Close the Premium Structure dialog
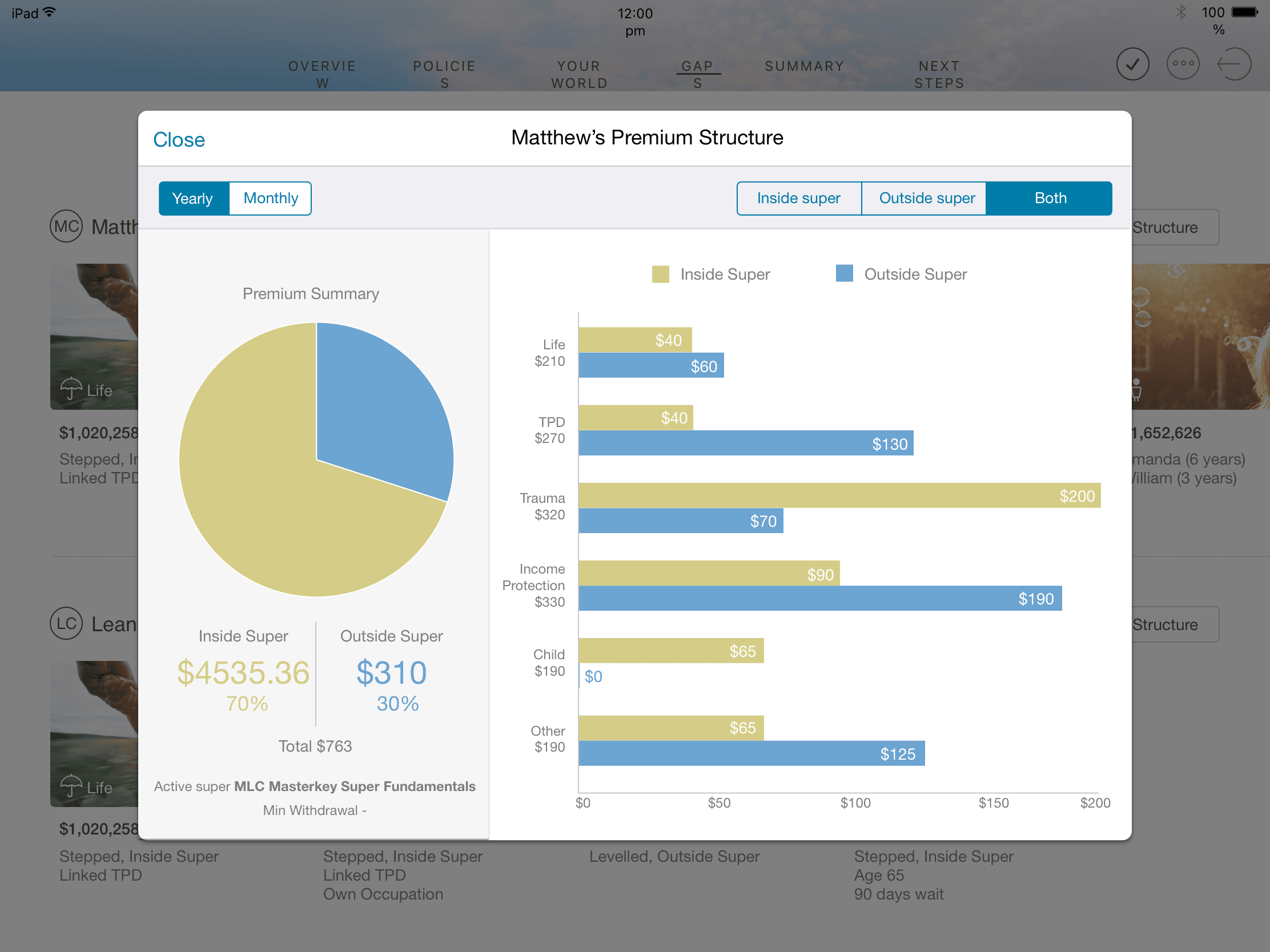 point(179,140)
